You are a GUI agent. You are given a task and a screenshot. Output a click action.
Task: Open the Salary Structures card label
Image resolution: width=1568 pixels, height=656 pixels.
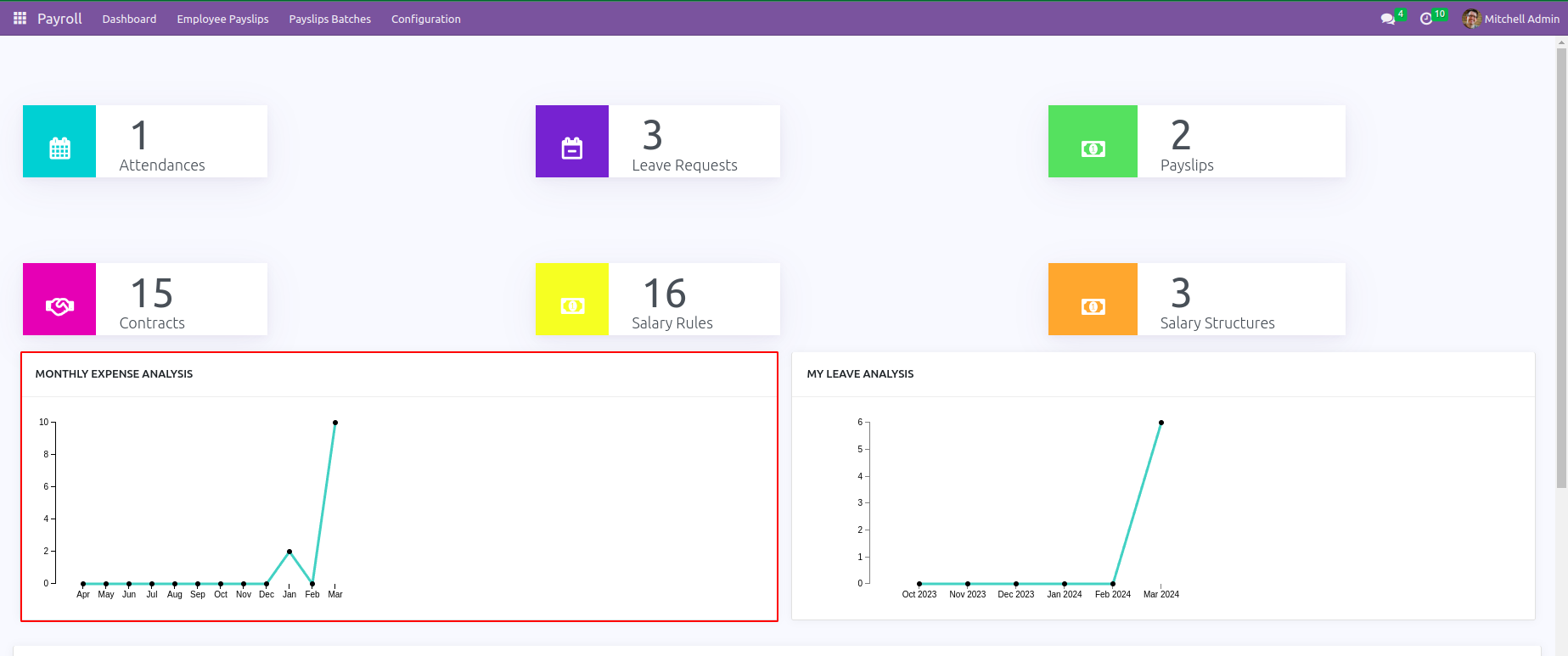pyautogui.click(x=1217, y=323)
